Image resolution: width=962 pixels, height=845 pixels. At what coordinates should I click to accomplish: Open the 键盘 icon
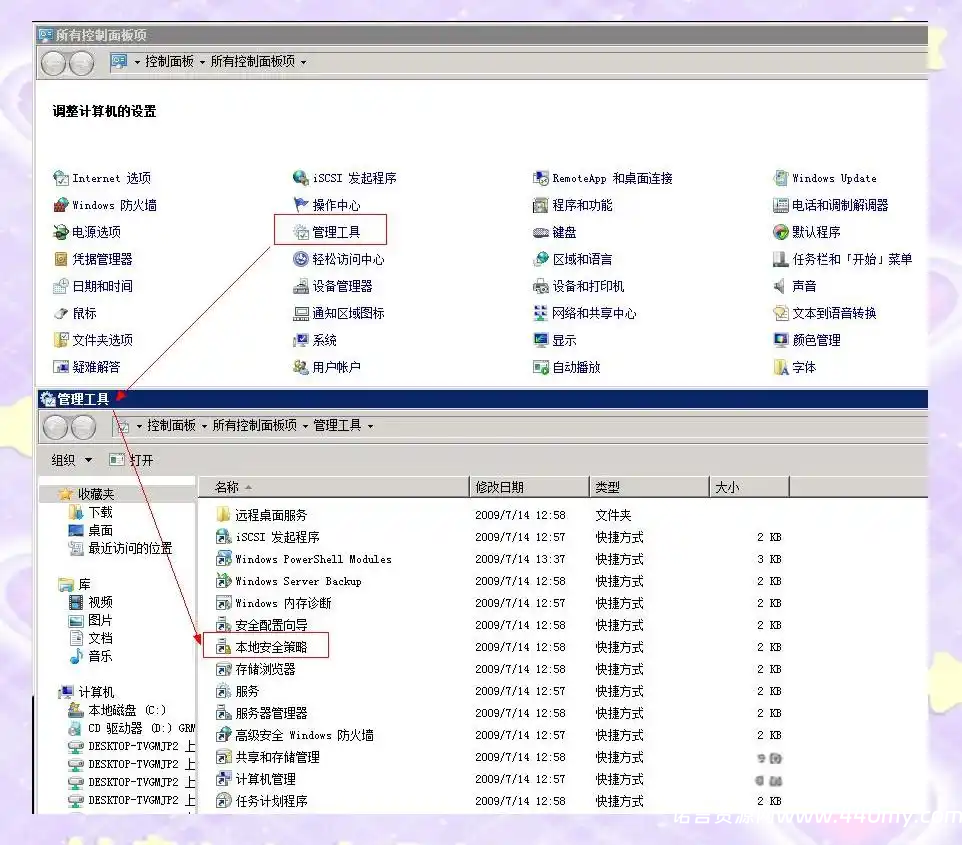pos(541,233)
